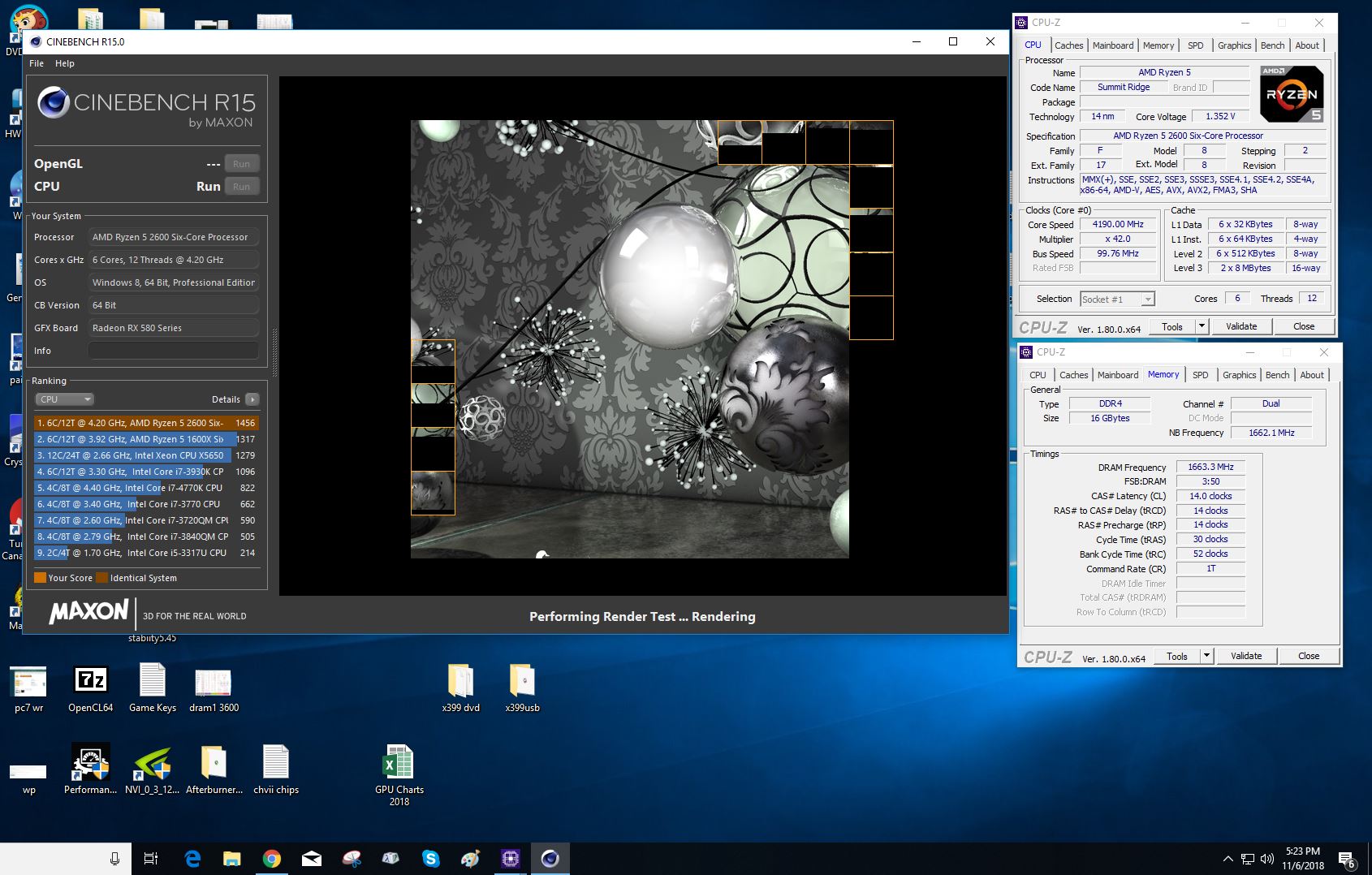Open the chvii chips text file icon
The width and height of the screenshot is (1372, 875).
[276, 769]
